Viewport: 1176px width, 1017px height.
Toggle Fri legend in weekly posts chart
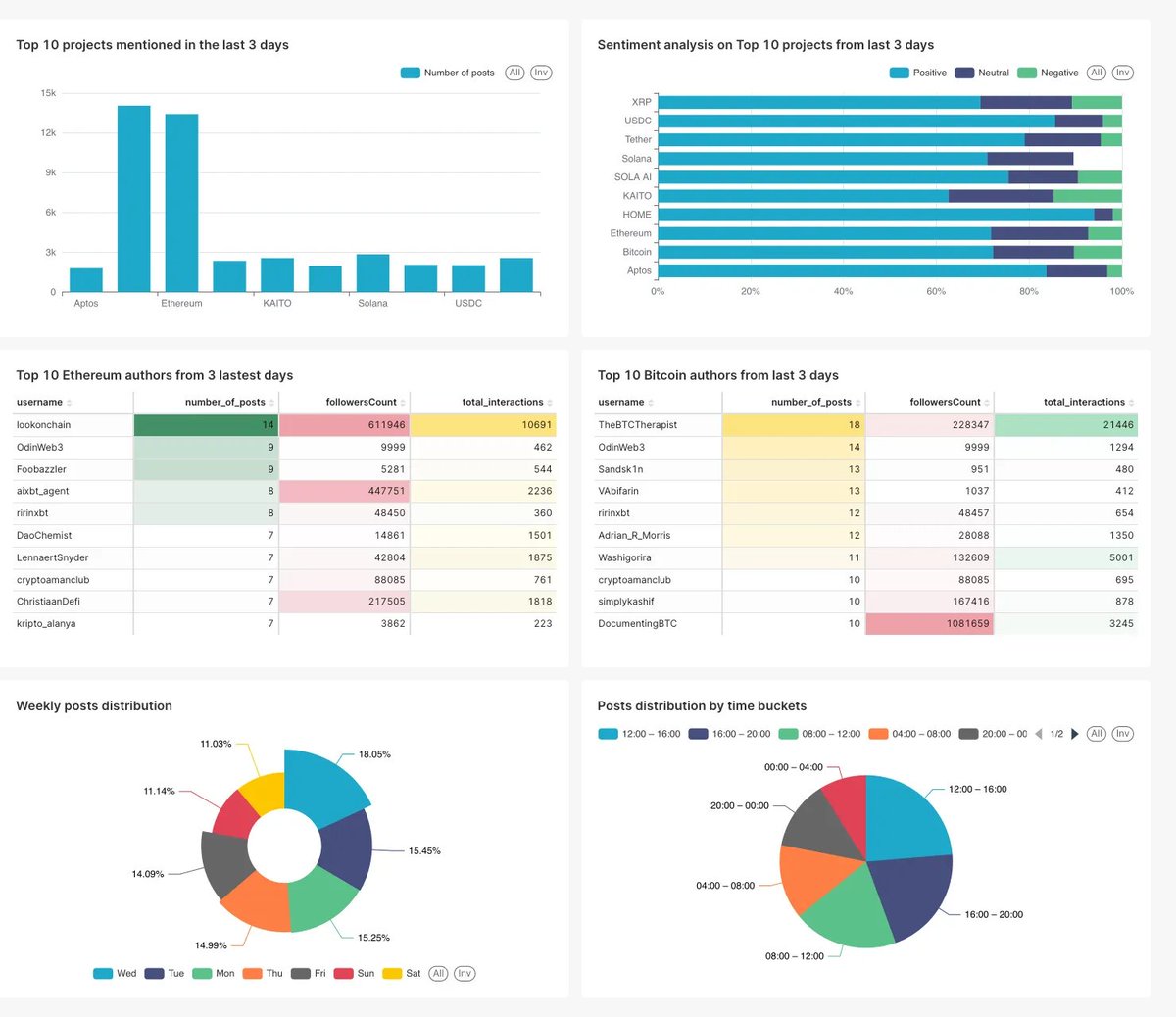click(x=309, y=973)
